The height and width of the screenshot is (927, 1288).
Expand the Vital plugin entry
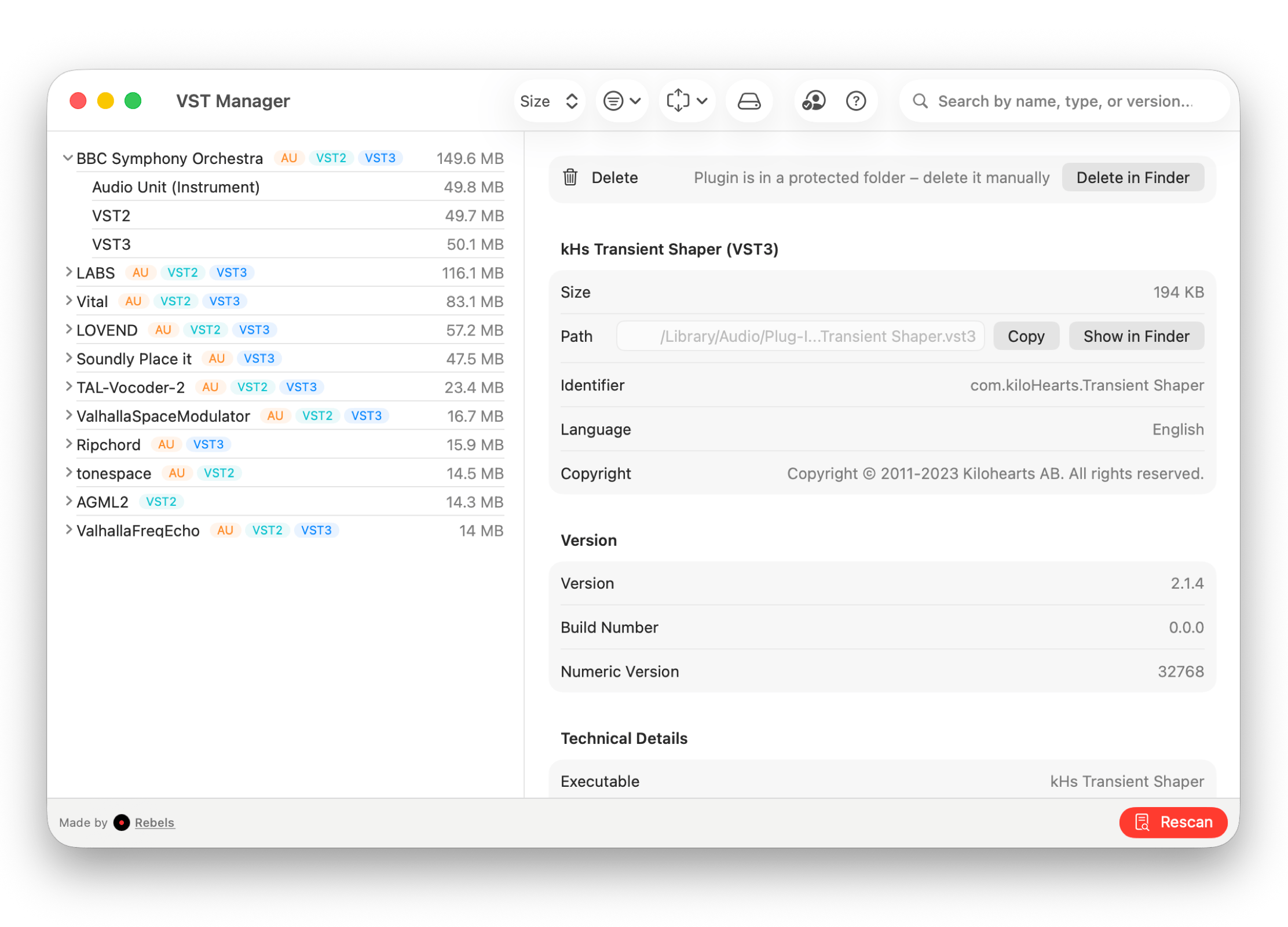point(68,301)
